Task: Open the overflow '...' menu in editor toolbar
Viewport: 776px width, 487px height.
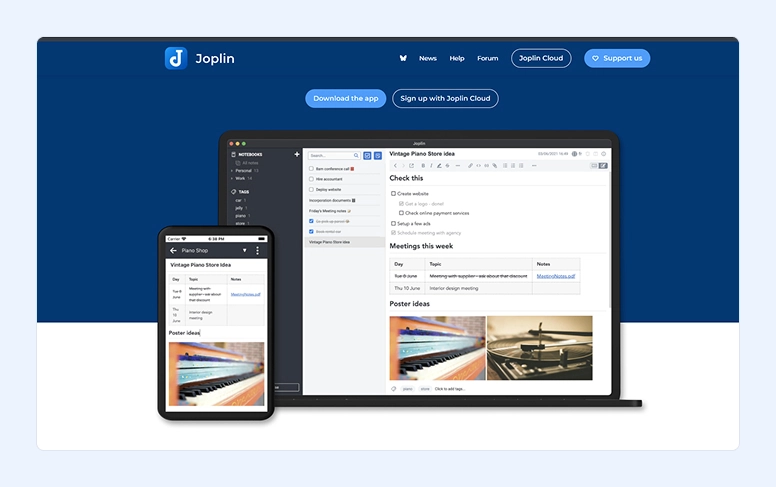Action: (x=534, y=166)
